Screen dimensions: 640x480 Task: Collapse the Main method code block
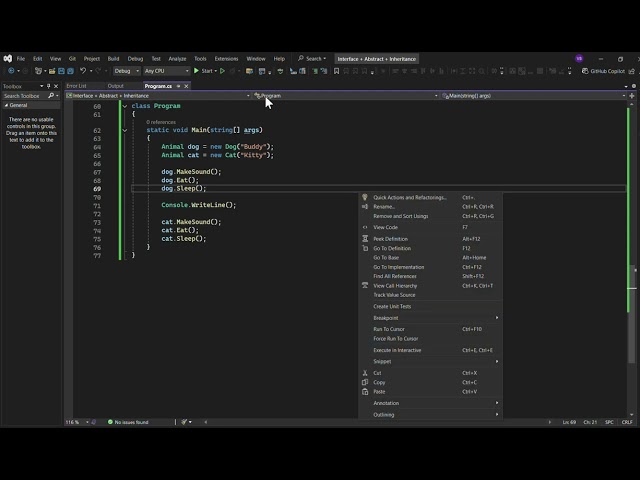pyautogui.click(x=124, y=130)
